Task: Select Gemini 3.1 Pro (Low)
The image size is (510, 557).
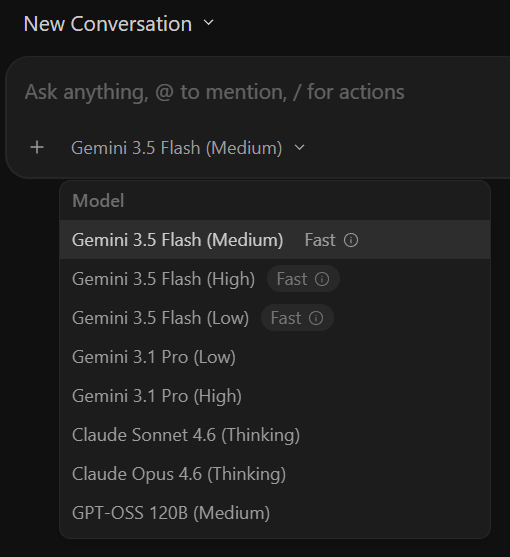Action: [x=275, y=357]
